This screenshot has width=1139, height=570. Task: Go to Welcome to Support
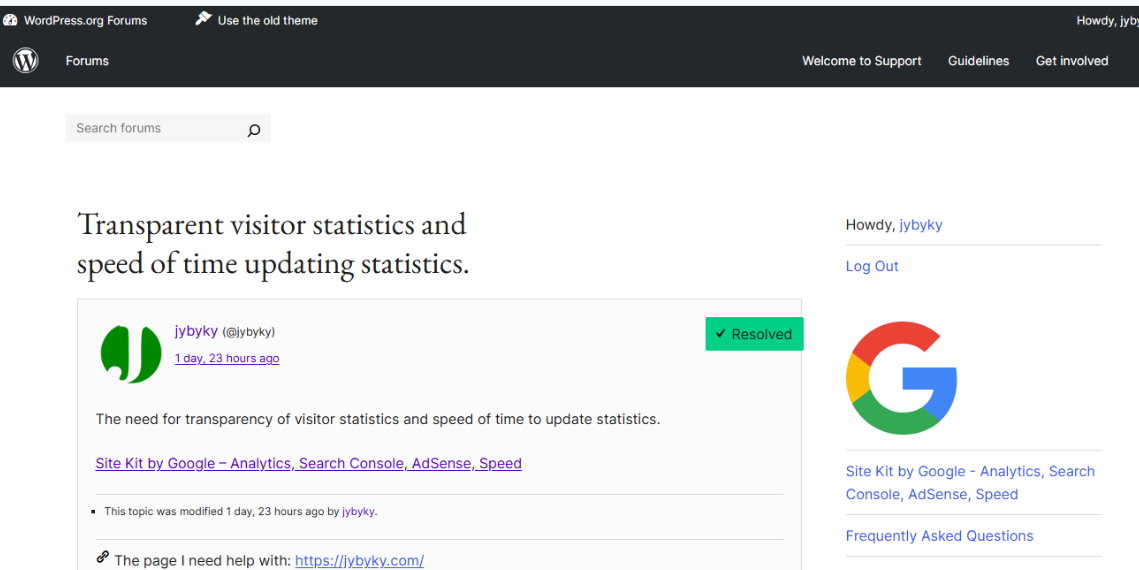(x=862, y=61)
